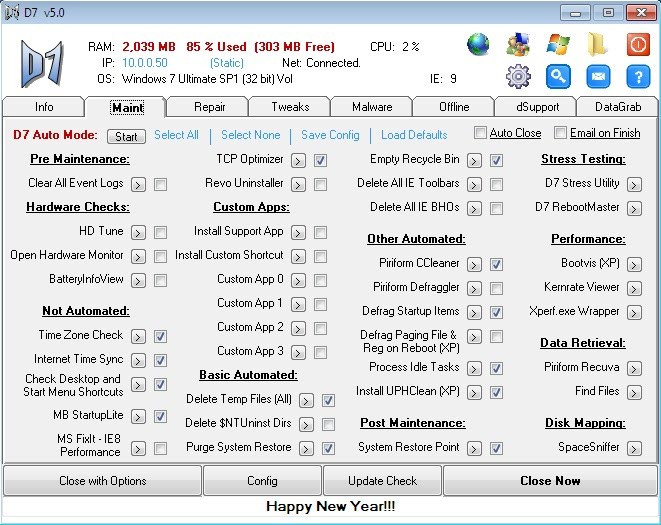Screen dimensions: 661x525
Task: Click the blue envelope email icon
Action: 598,76
